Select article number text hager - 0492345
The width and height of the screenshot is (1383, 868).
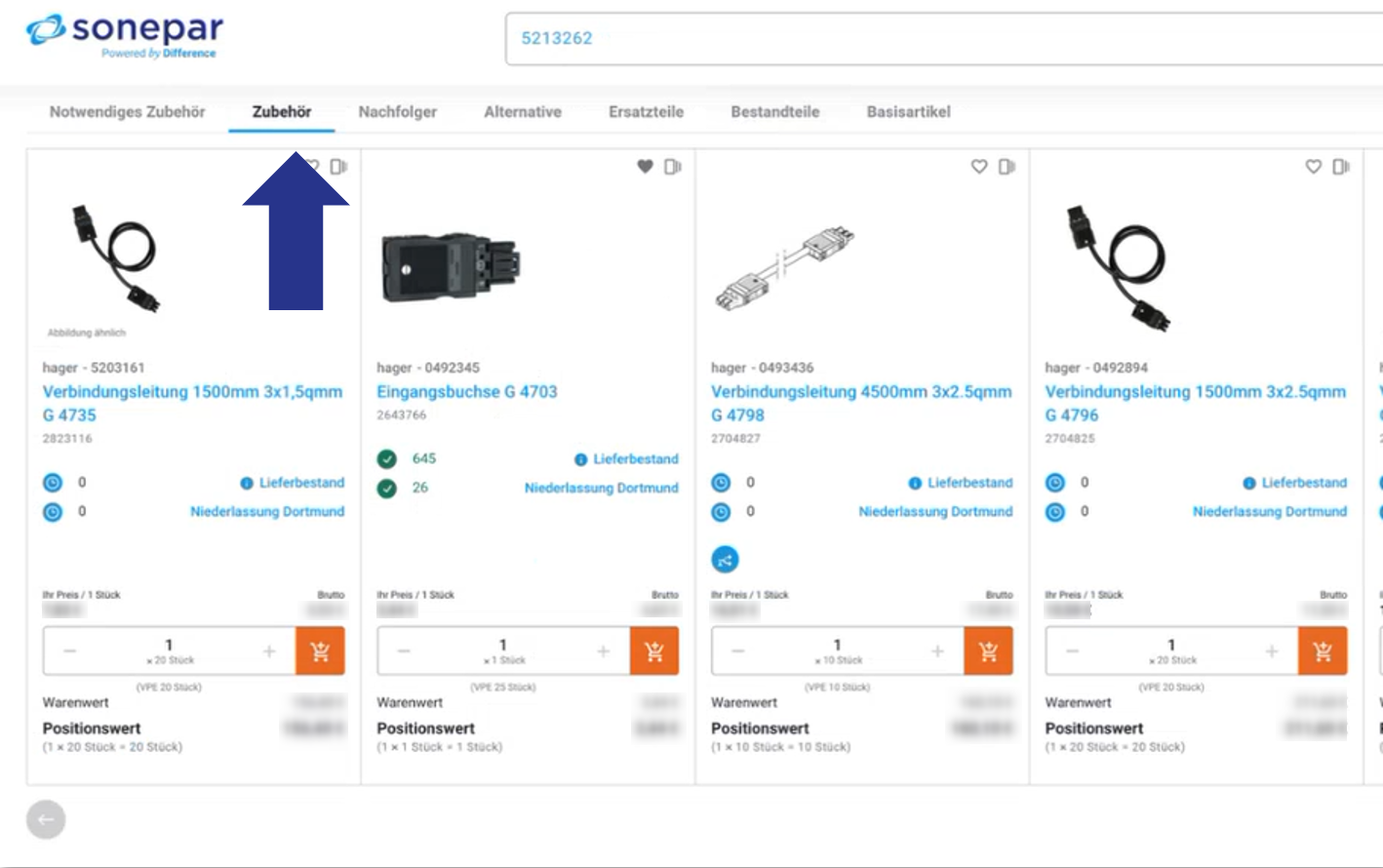pyautogui.click(x=428, y=368)
